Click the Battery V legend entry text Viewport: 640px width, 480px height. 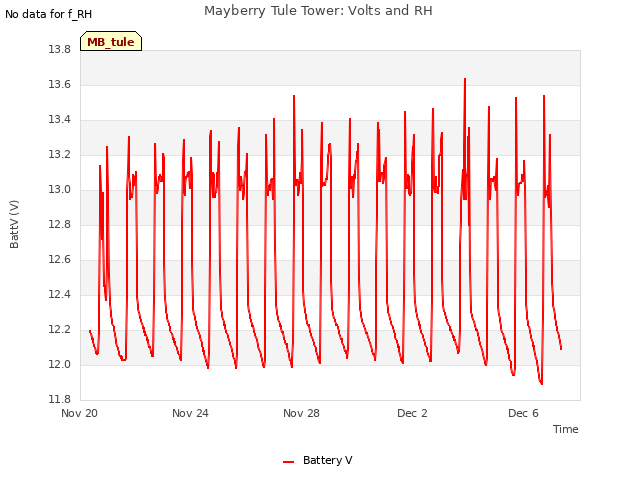327,460
